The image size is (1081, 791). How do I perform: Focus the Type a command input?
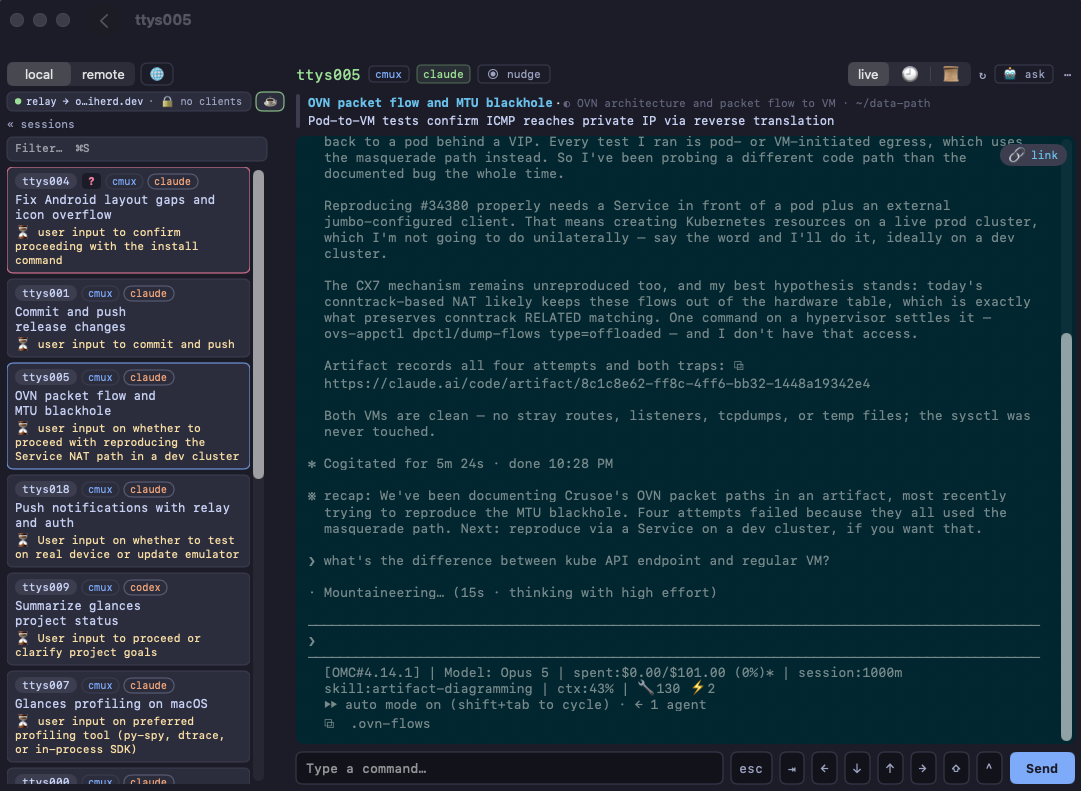[x=509, y=769]
